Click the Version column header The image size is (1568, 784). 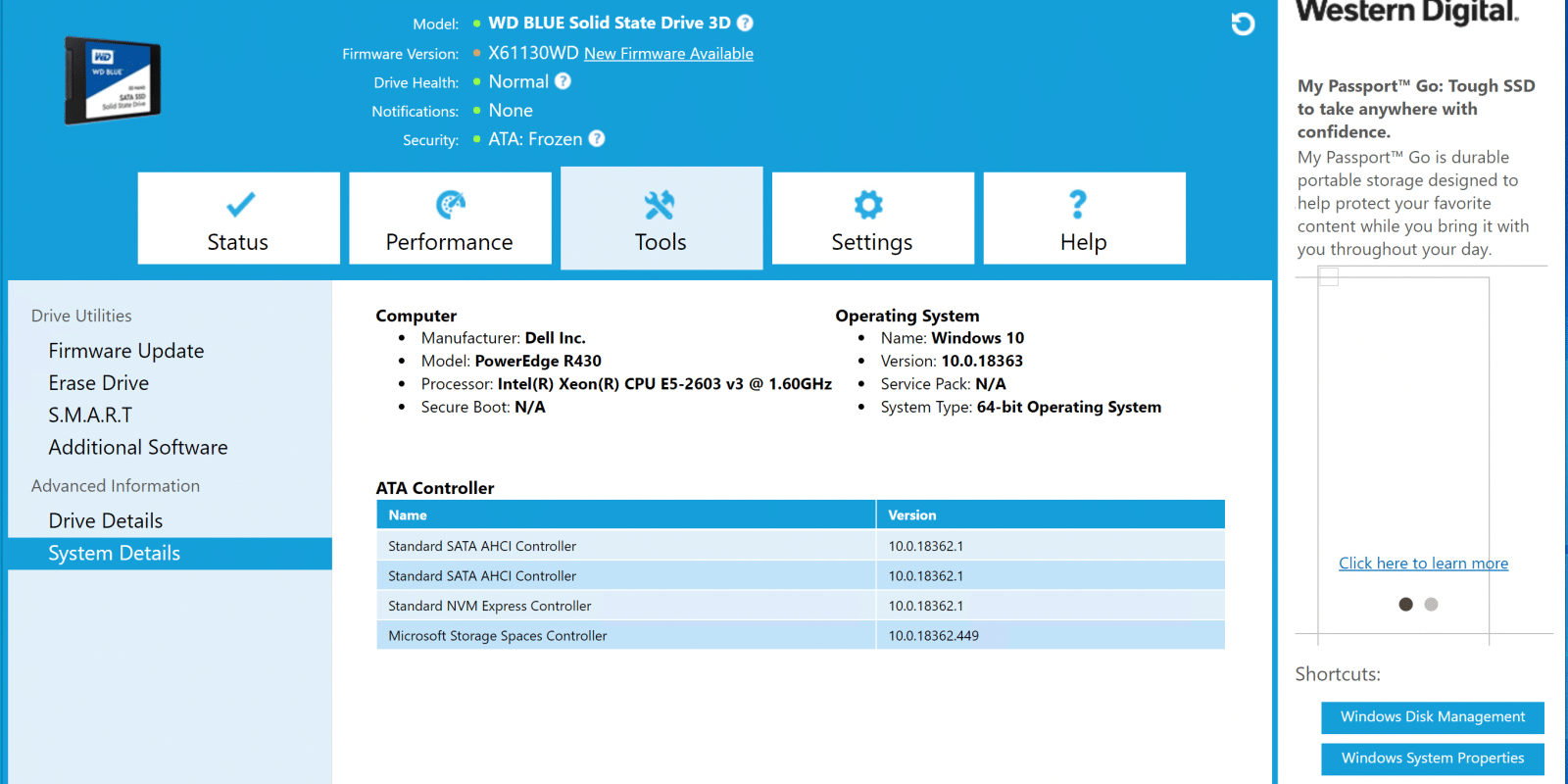(1051, 515)
